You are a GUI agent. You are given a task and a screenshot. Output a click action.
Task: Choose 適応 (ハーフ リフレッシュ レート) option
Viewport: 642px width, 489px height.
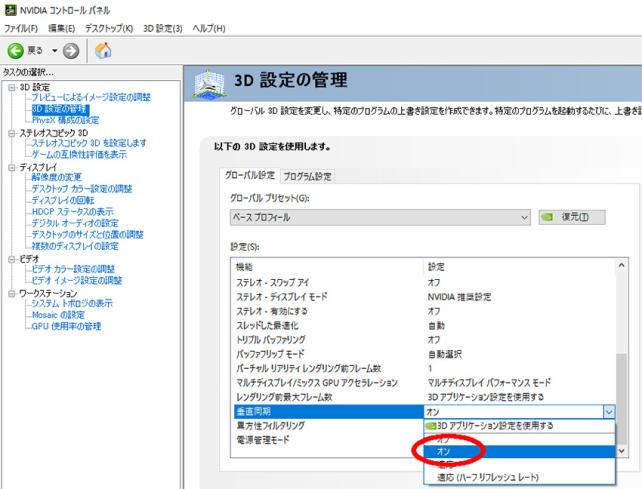pos(519,477)
